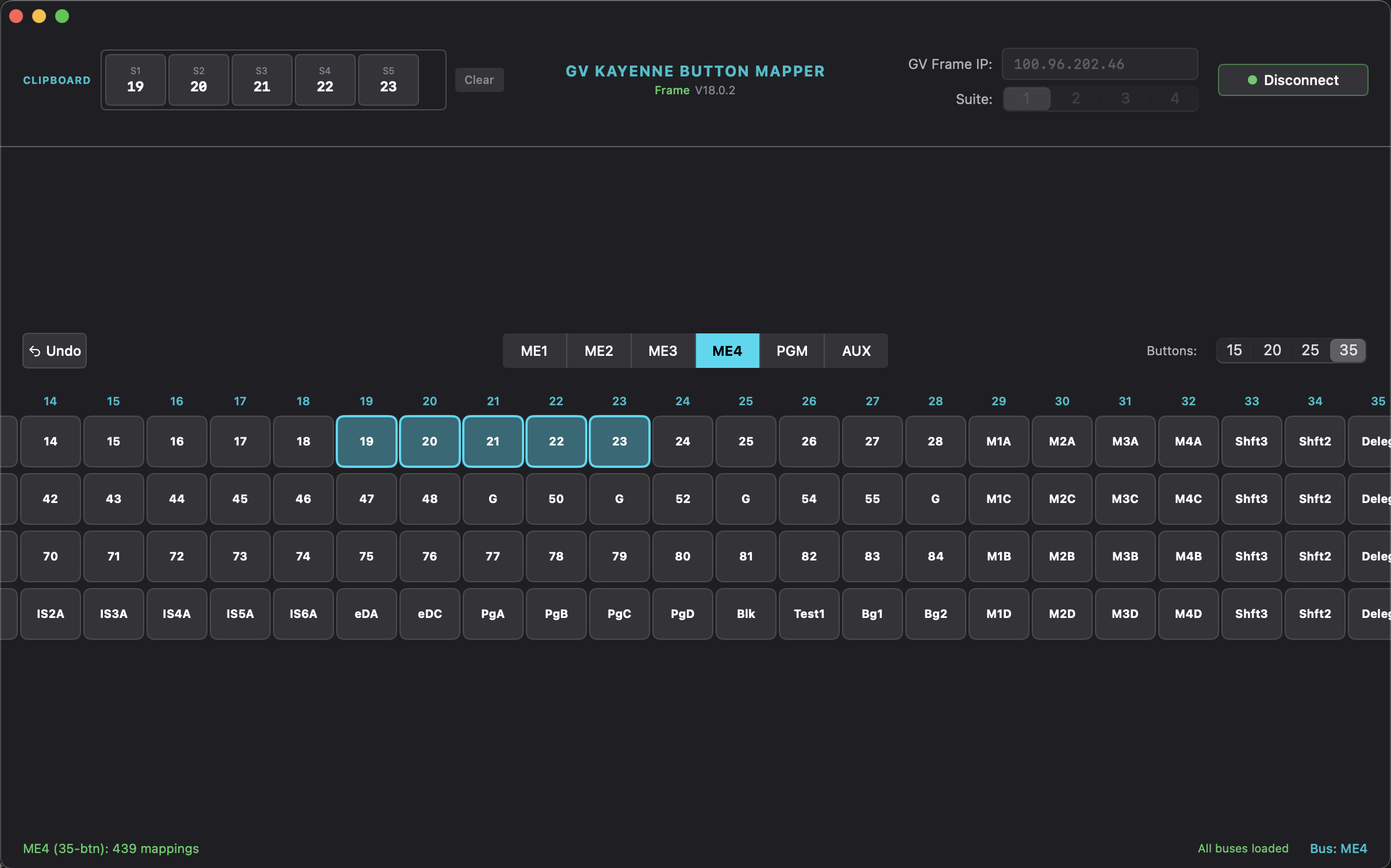The height and width of the screenshot is (868, 1391).
Task: Click Disconnect from the frame
Action: pyautogui.click(x=1293, y=80)
